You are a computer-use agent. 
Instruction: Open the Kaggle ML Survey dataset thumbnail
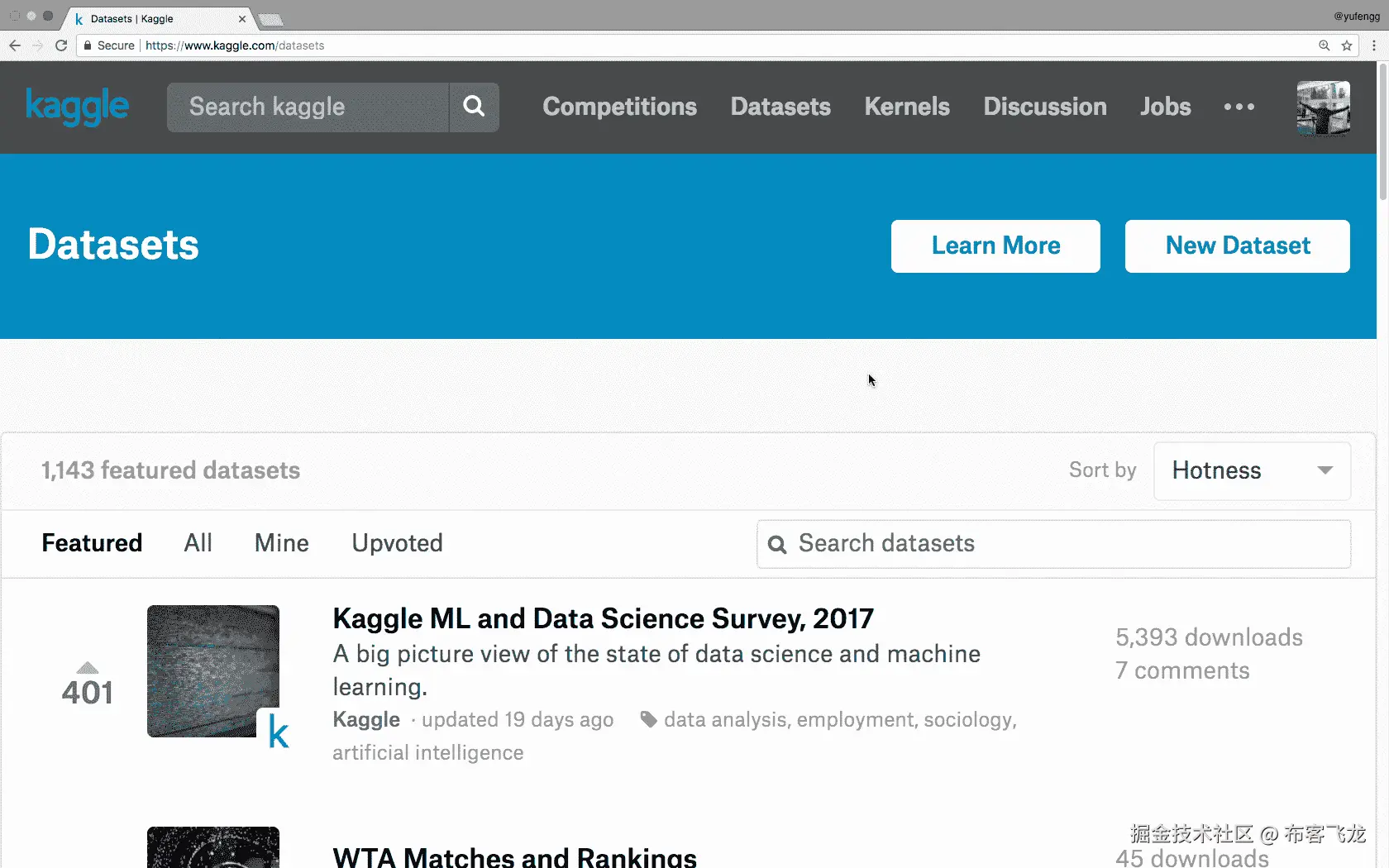(x=213, y=671)
